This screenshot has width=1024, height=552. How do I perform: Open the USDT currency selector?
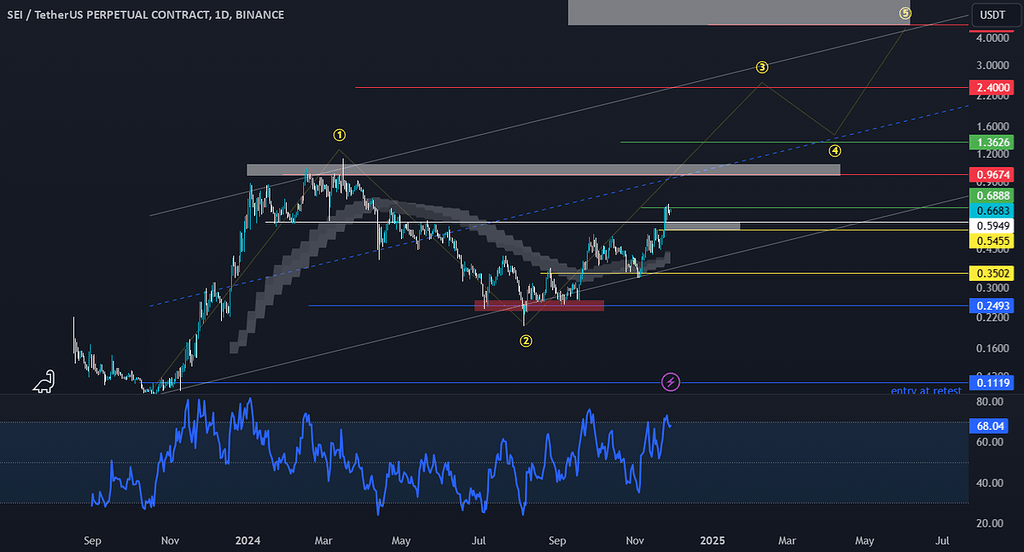tap(991, 15)
